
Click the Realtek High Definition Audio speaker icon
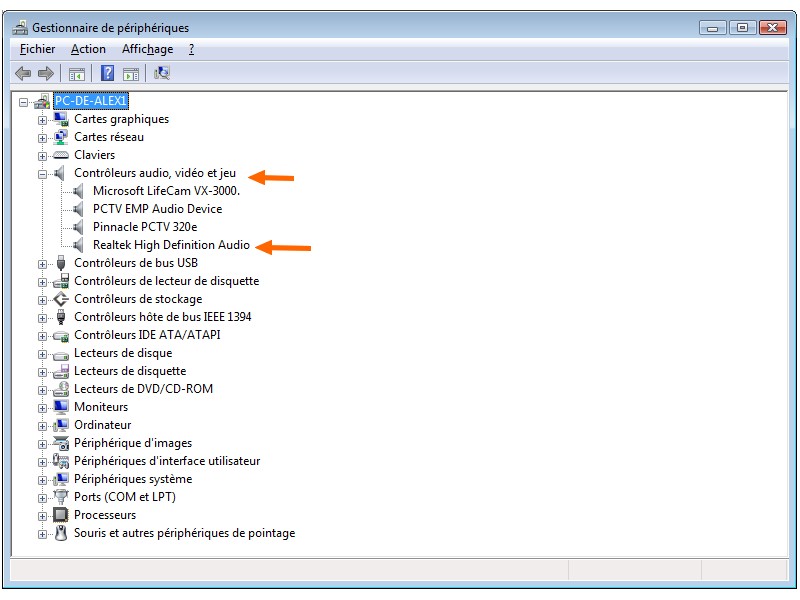tap(80, 245)
